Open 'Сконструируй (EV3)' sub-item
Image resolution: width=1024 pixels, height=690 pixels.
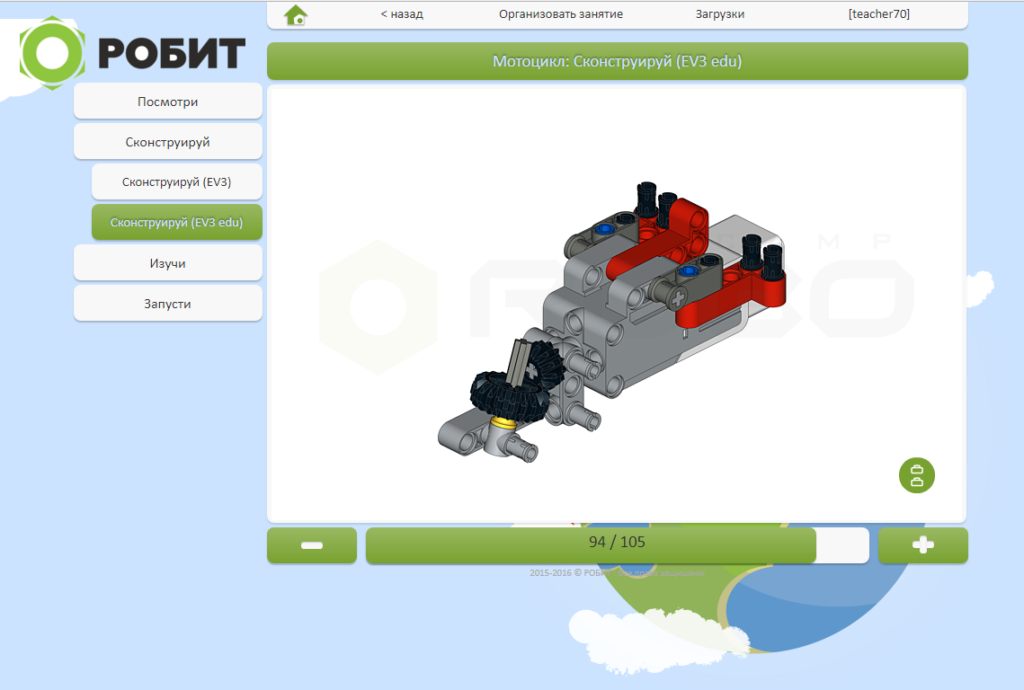tap(177, 182)
